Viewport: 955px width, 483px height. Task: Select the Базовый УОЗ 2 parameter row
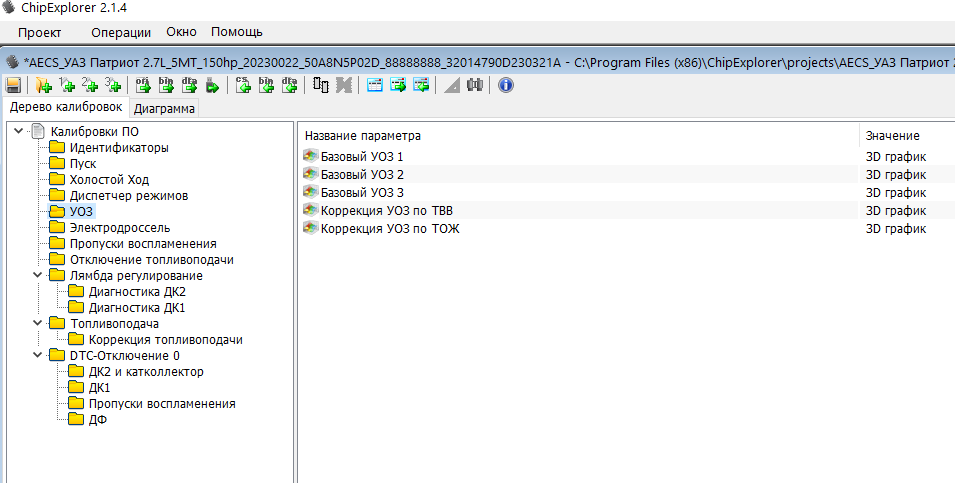coord(361,175)
